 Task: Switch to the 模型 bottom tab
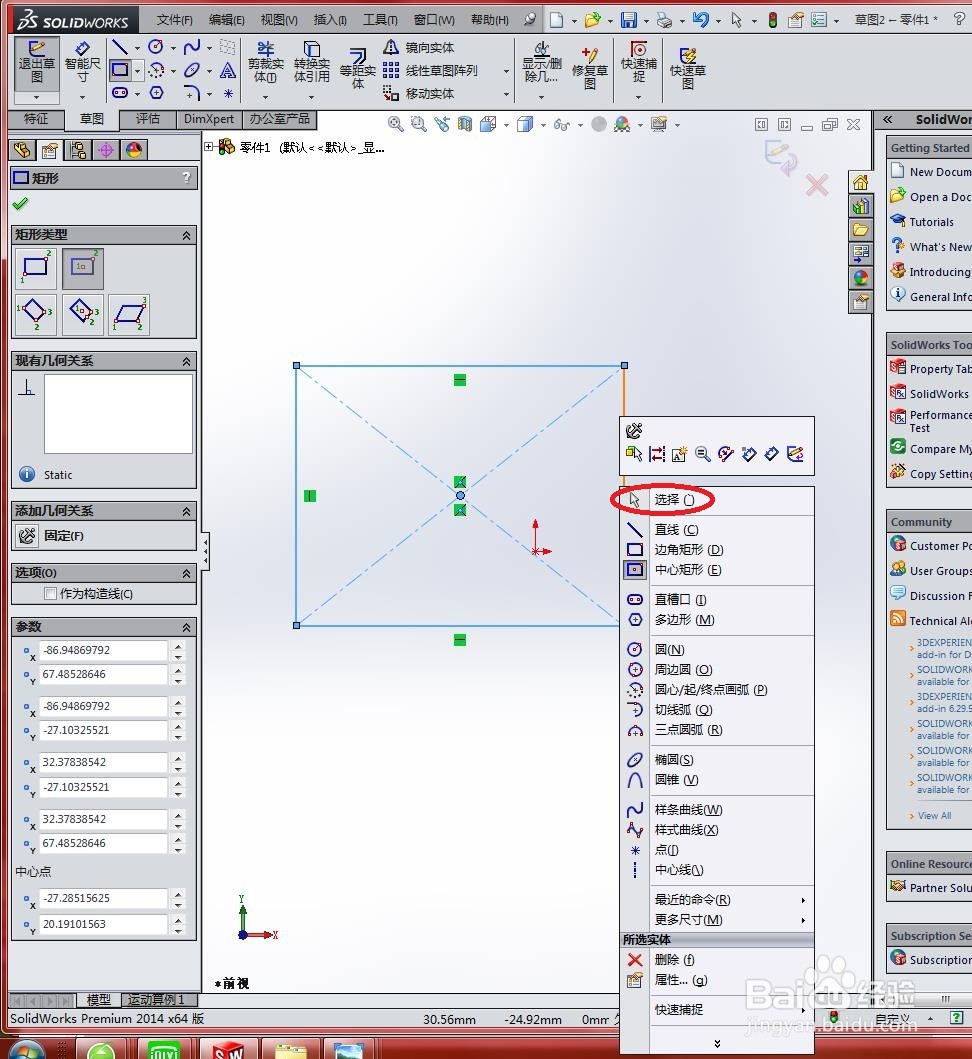(x=99, y=1000)
